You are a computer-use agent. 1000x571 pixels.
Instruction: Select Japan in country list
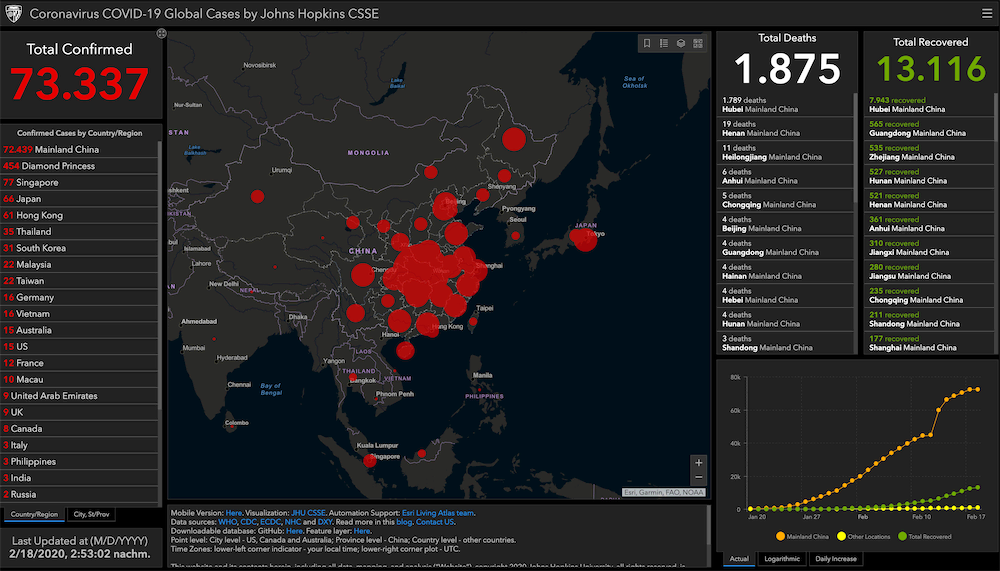[79, 199]
